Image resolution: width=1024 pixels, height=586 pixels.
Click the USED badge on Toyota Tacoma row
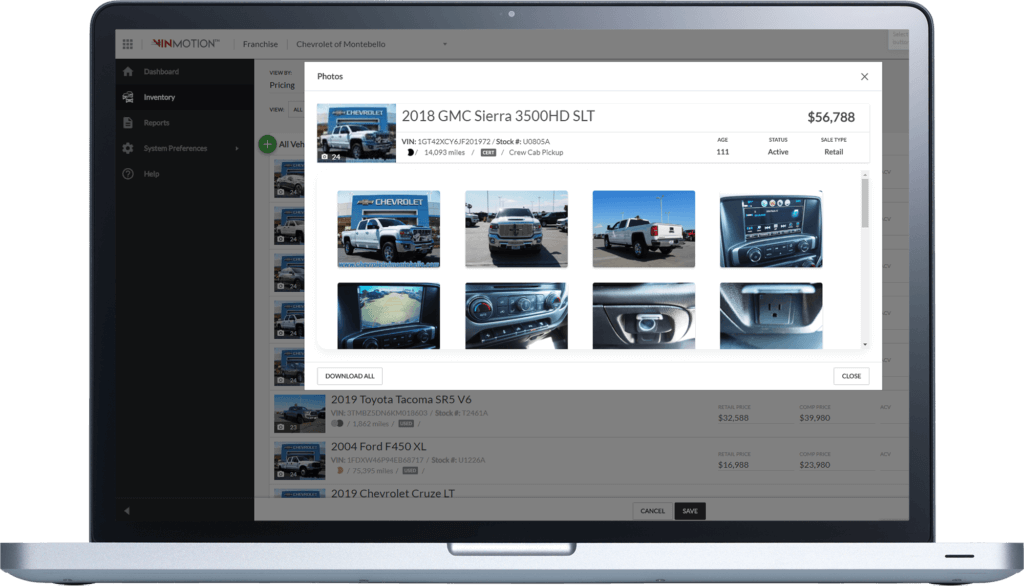[x=406, y=423]
